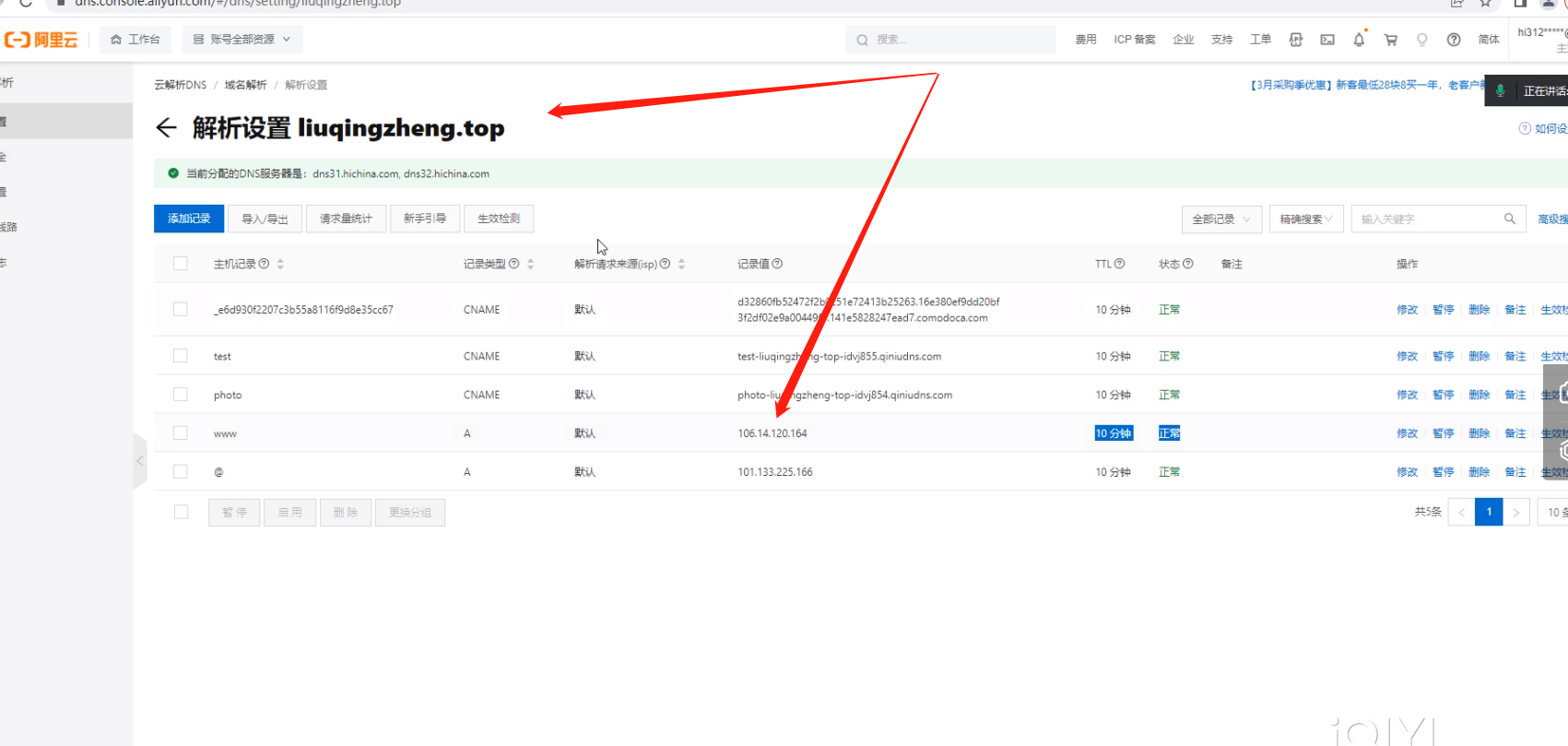This screenshot has width=1568, height=746.
Task: Click the lightbulb icon in the header
Action: click(x=1422, y=40)
